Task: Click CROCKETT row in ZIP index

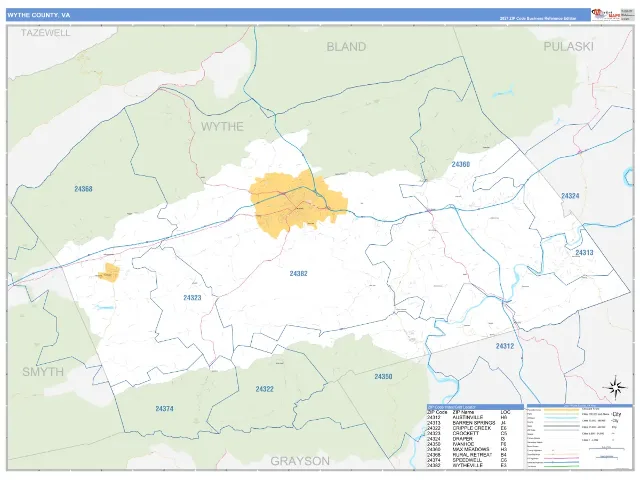Action: click(x=468, y=433)
